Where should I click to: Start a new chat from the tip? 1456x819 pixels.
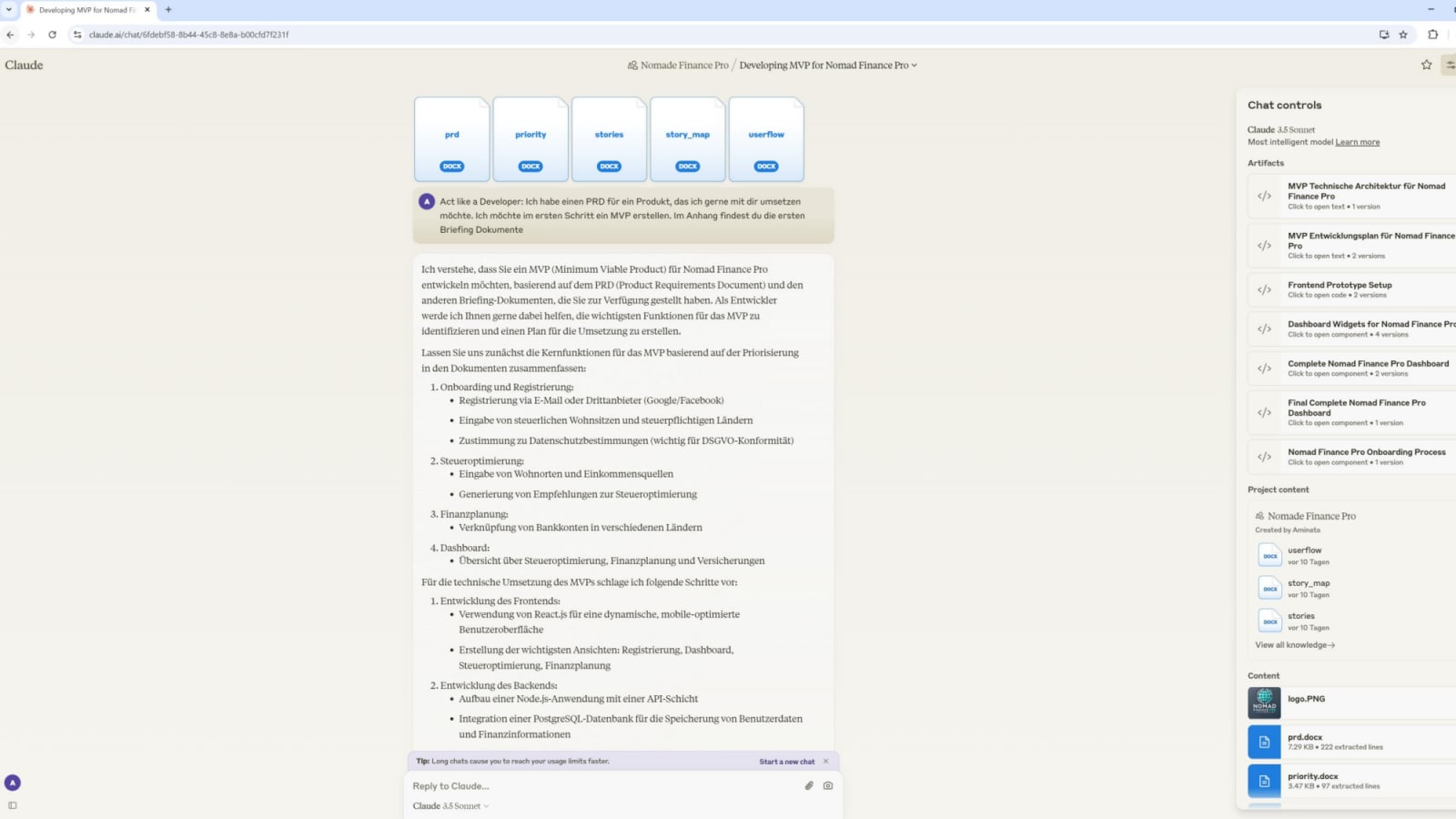[x=787, y=762]
